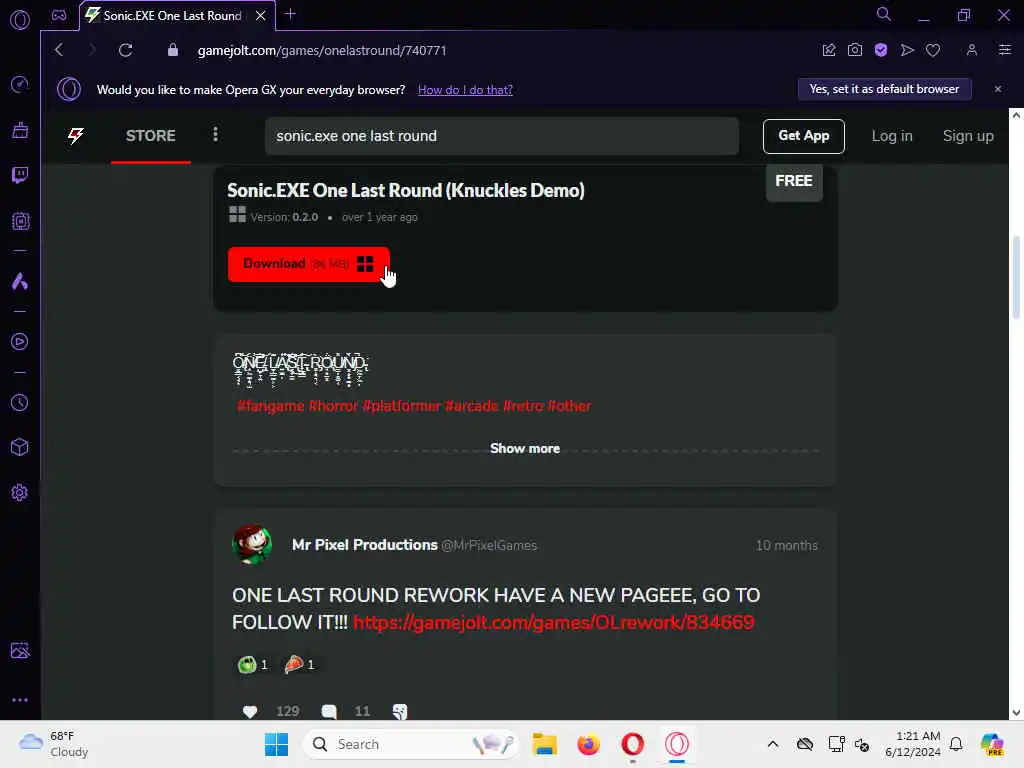The height and width of the screenshot is (768, 1024).
Task: Open the OLrework game page link
Action: pos(554,622)
